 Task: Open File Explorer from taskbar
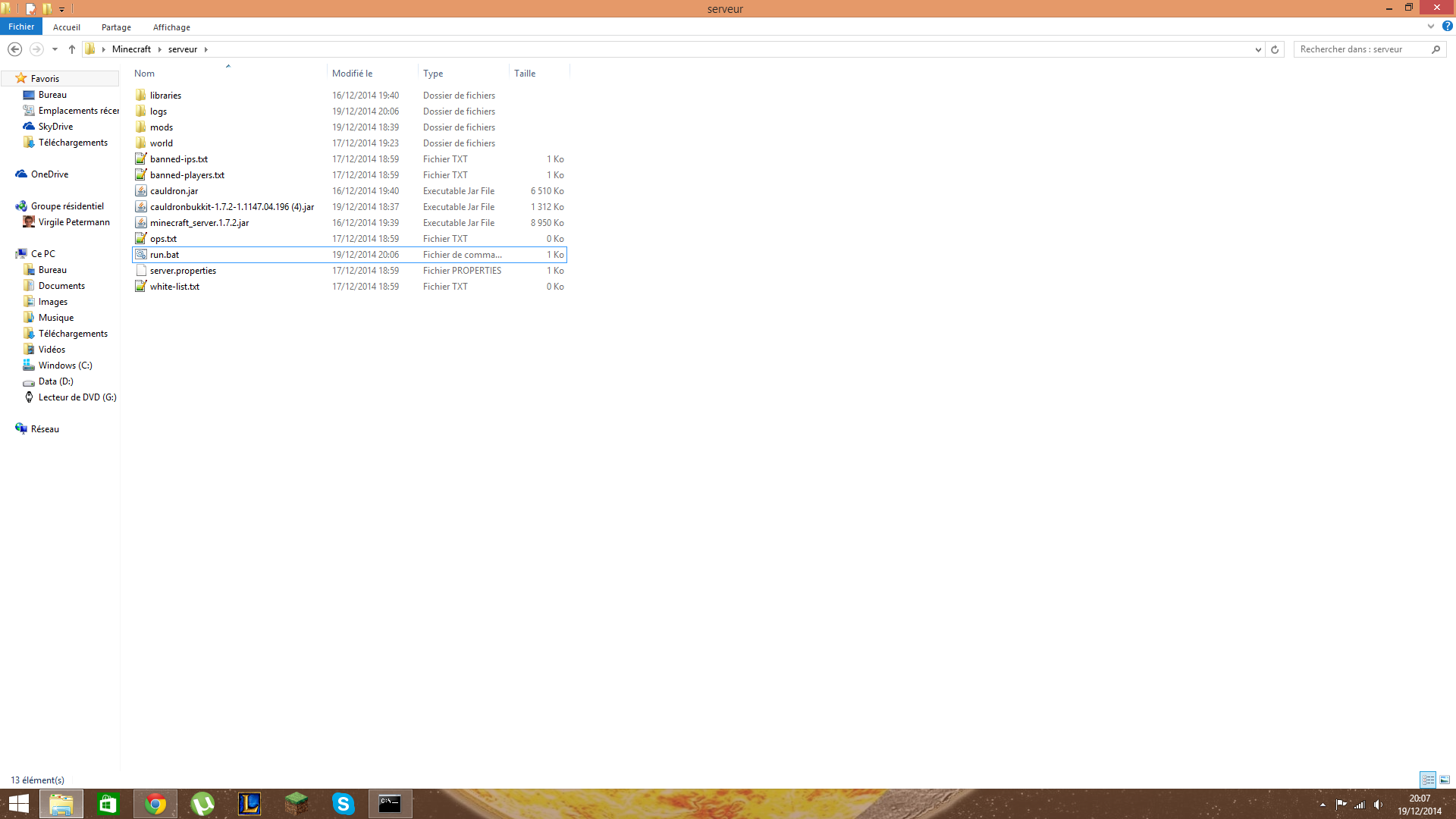point(61,804)
